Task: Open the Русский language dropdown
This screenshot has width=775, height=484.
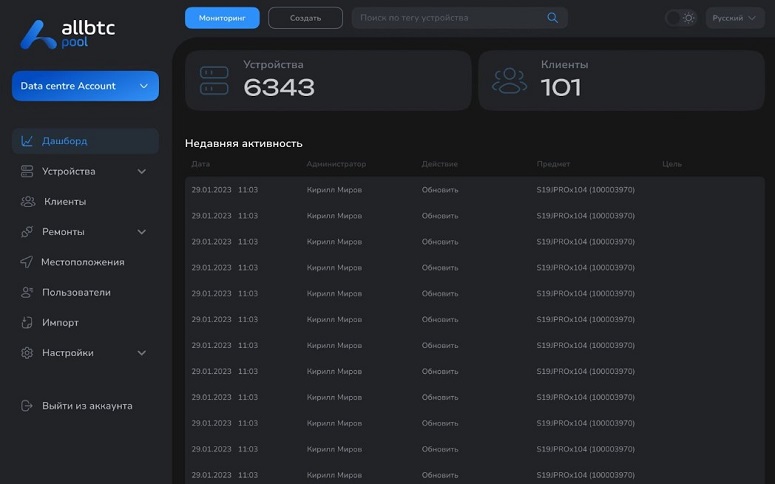Action: pyautogui.click(x=734, y=18)
